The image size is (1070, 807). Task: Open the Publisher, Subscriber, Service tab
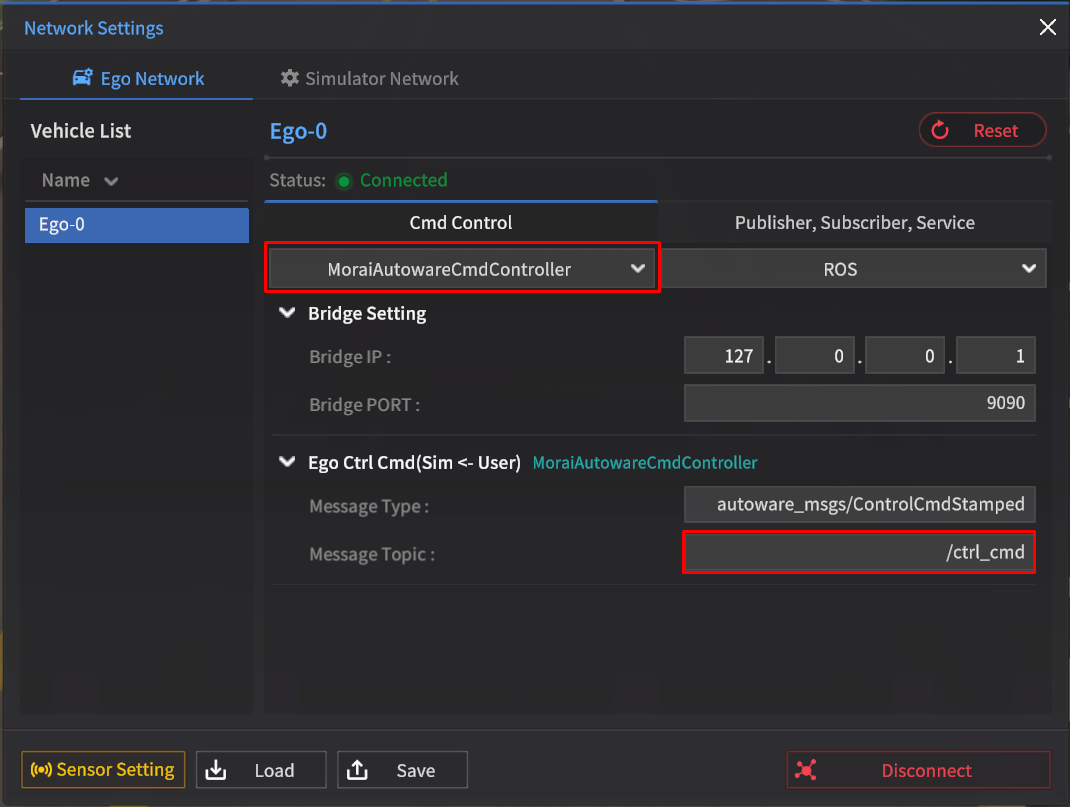(854, 222)
